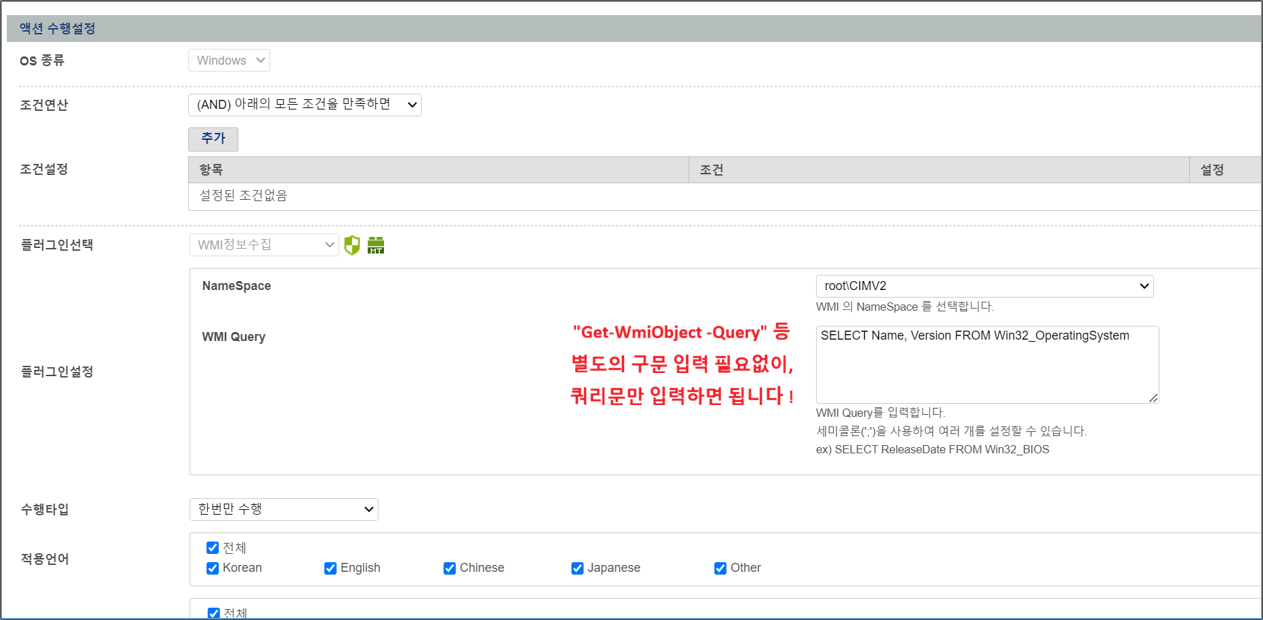Uncheck the Korean language checkbox
The image size is (1263, 620).
click(x=213, y=568)
